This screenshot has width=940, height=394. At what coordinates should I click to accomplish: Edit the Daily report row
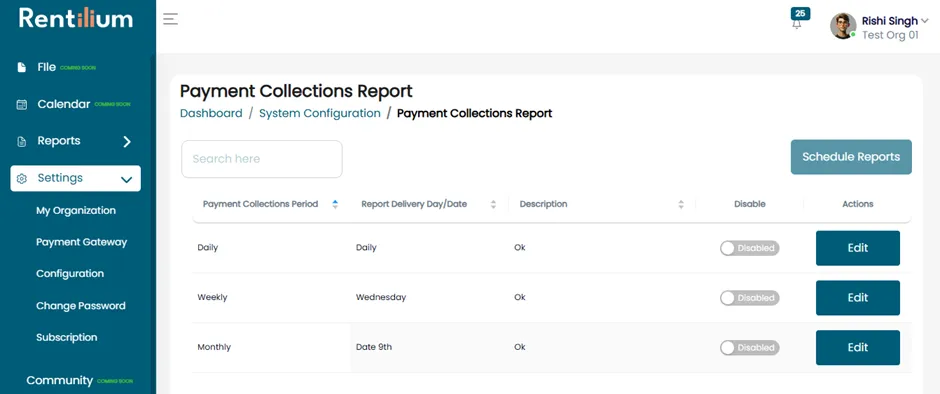pyautogui.click(x=857, y=248)
